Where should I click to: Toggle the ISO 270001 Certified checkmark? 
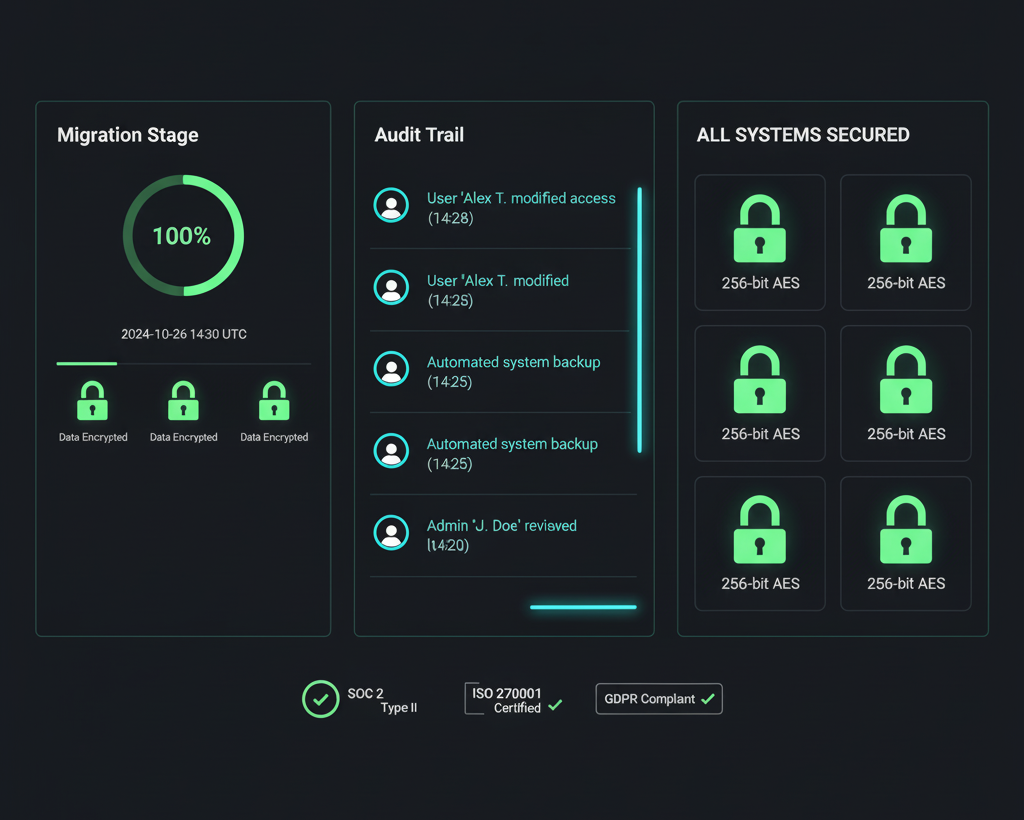556,706
